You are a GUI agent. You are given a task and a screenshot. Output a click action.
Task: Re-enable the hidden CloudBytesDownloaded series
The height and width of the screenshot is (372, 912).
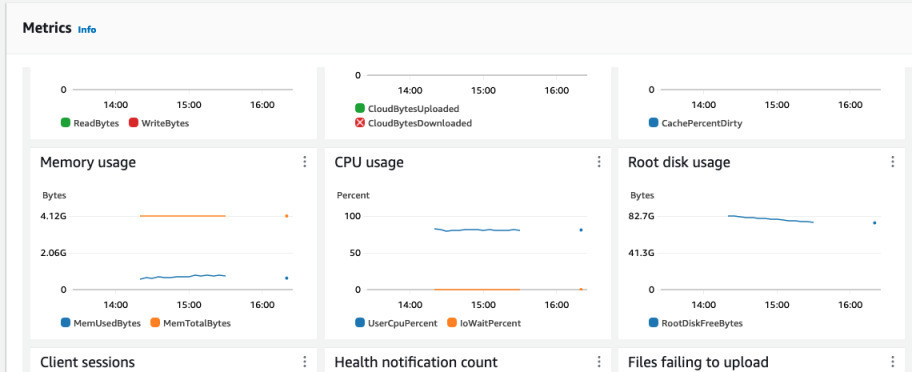[x=360, y=123]
